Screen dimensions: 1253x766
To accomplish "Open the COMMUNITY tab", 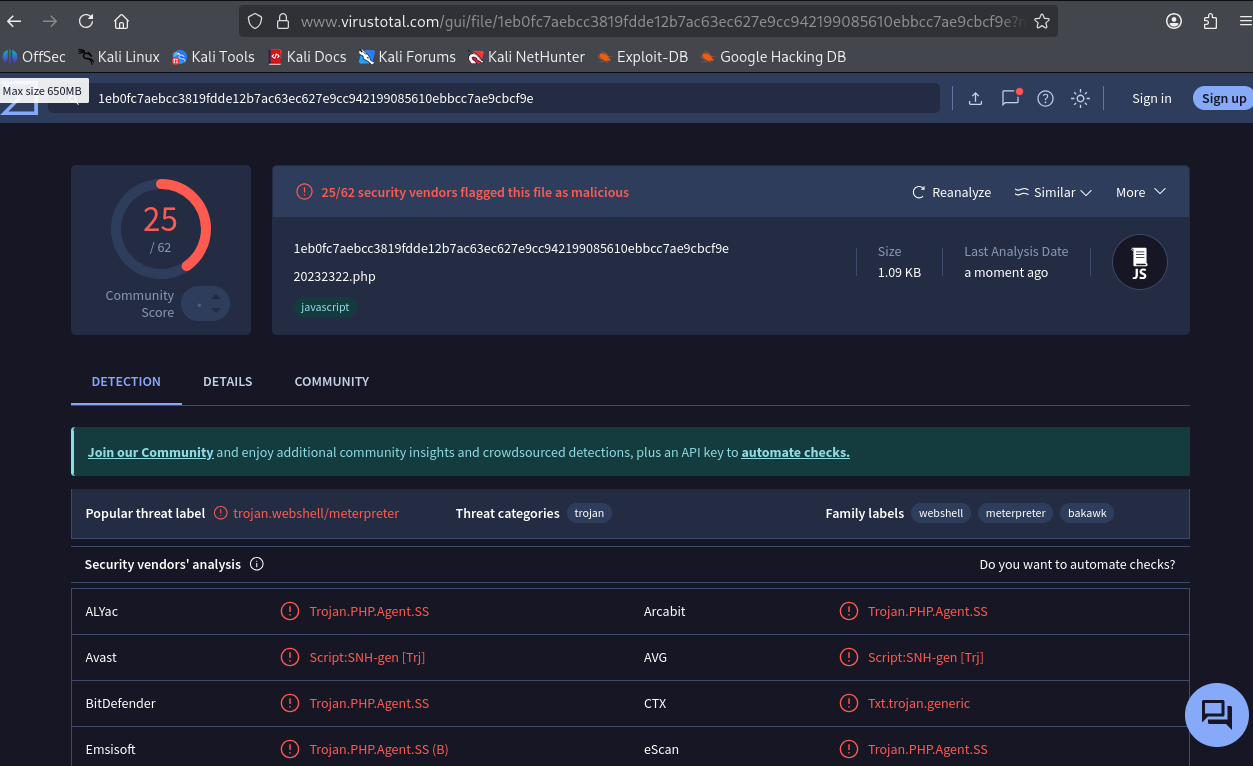I will tap(332, 382).
